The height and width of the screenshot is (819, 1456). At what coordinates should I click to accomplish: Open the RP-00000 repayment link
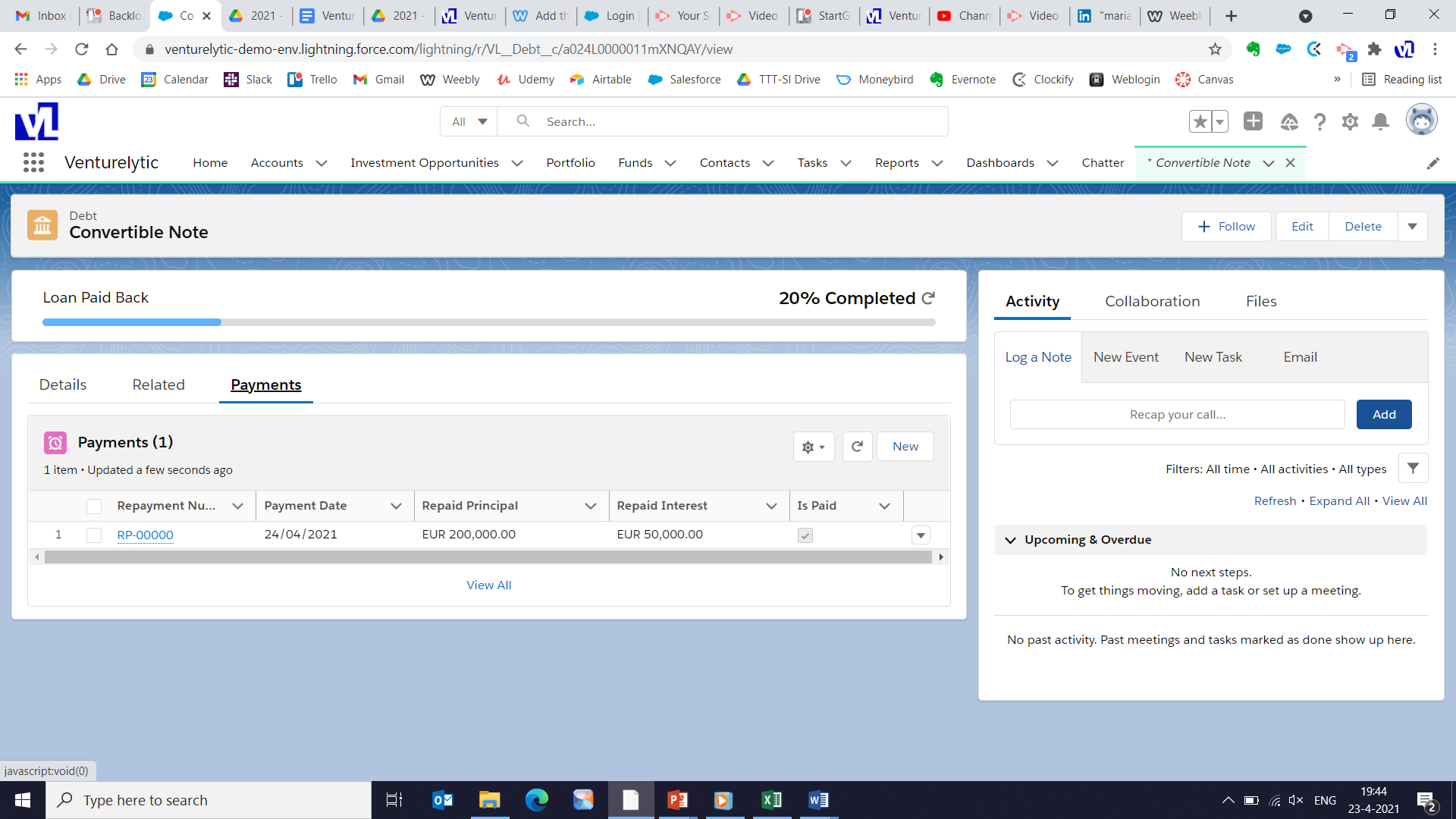145,535
